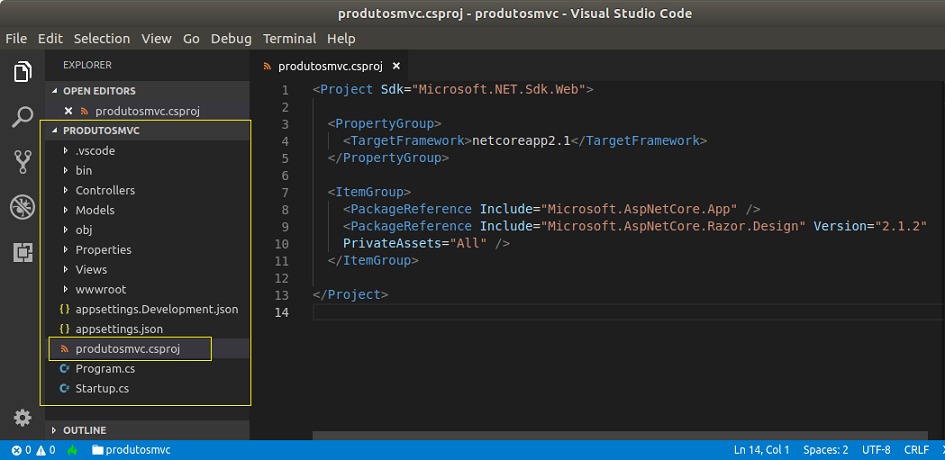Screen dimensions: 945x460
Task: Open the Source Control view
Action: pyautogui.click(x=22, y=162)
